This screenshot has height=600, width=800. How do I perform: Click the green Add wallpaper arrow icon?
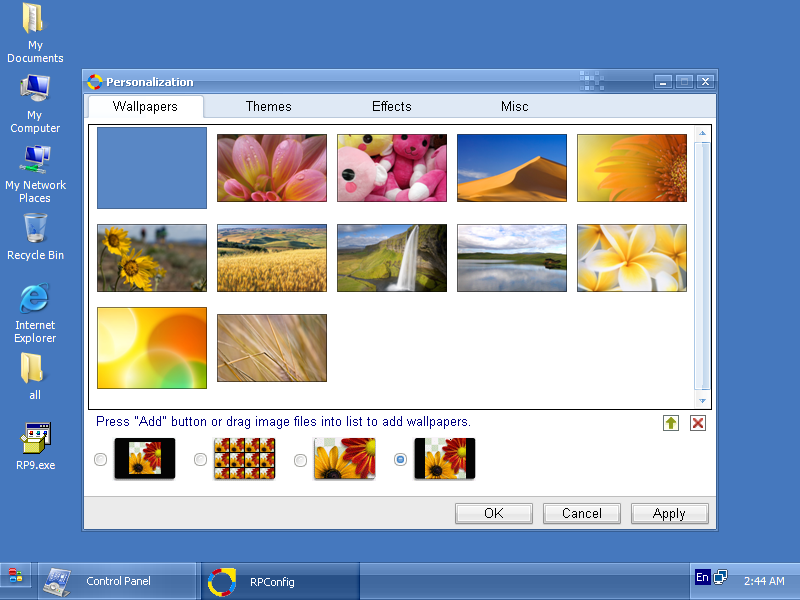click(671, 423)
